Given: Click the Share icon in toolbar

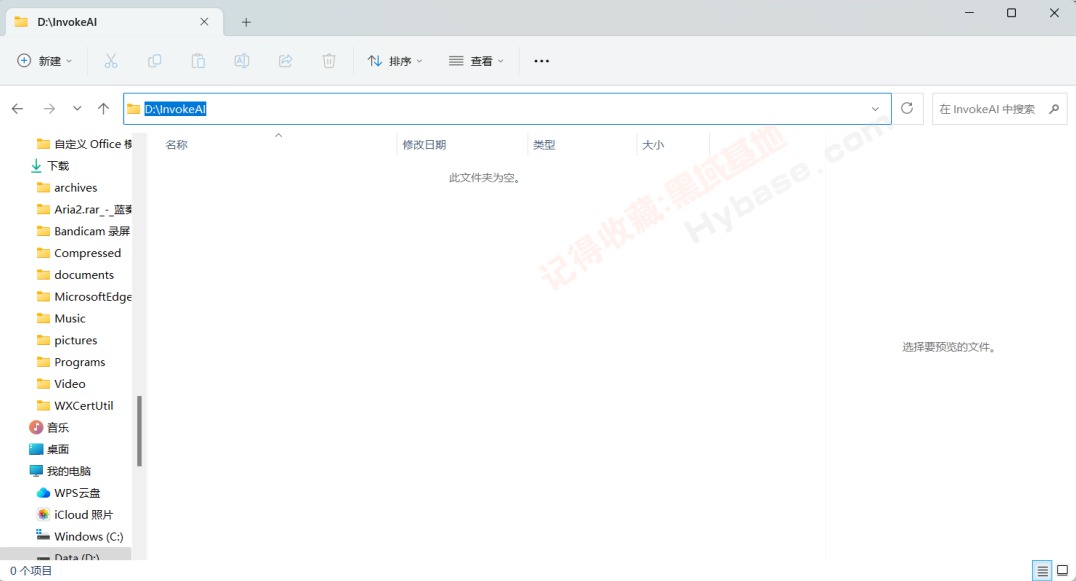Looking at the screenshot, I should click(x=285, y=61).
